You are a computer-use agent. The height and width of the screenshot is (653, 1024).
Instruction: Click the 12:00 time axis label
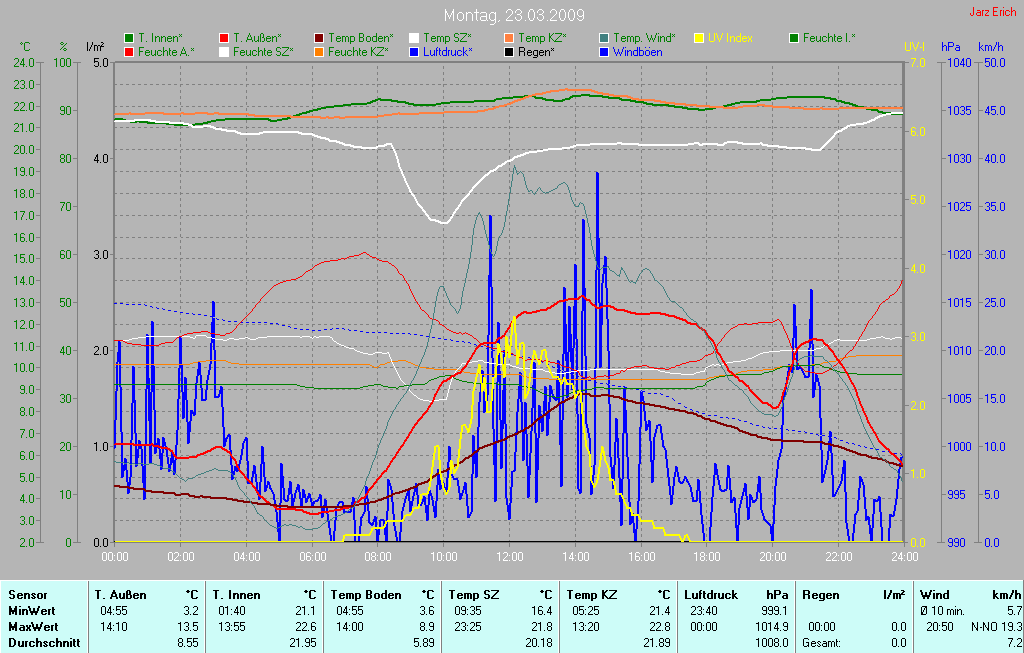509,557
